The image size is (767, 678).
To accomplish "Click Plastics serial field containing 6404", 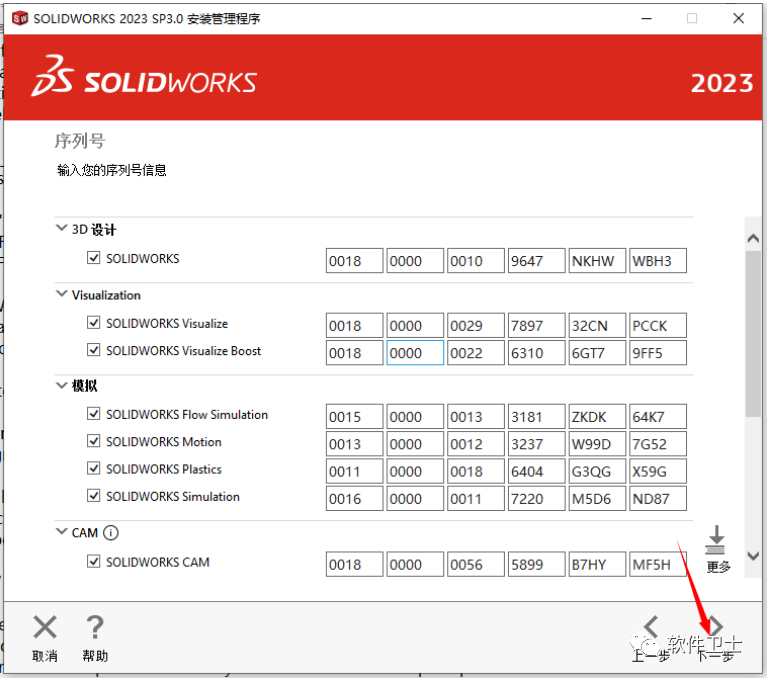I will pos(537,471).
